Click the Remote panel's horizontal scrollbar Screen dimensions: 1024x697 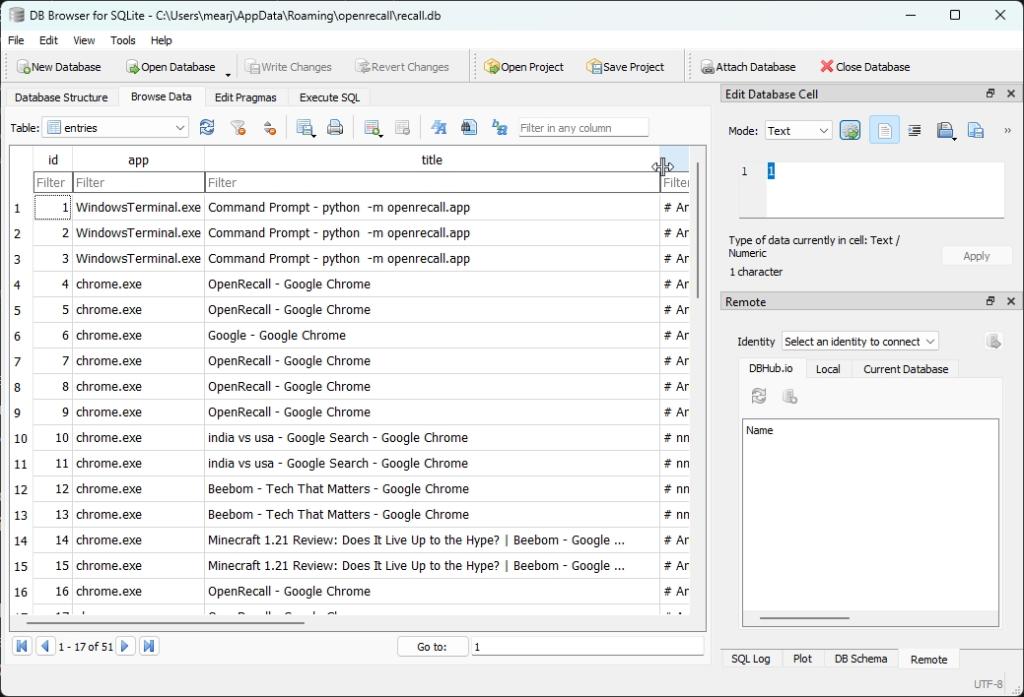805,617
